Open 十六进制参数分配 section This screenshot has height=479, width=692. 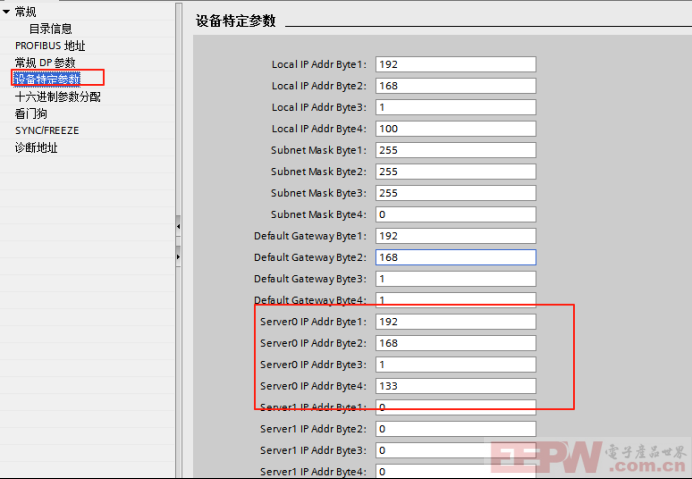58,97
